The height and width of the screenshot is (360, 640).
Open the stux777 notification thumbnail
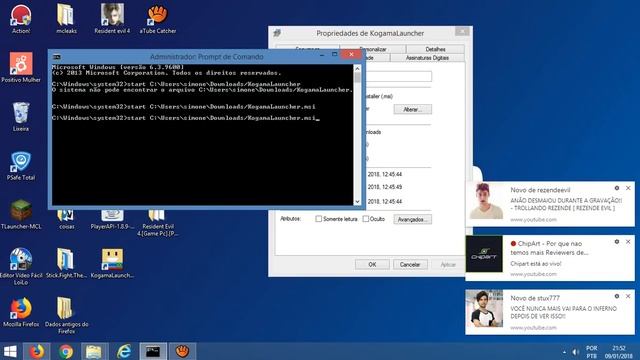(484, 309)
